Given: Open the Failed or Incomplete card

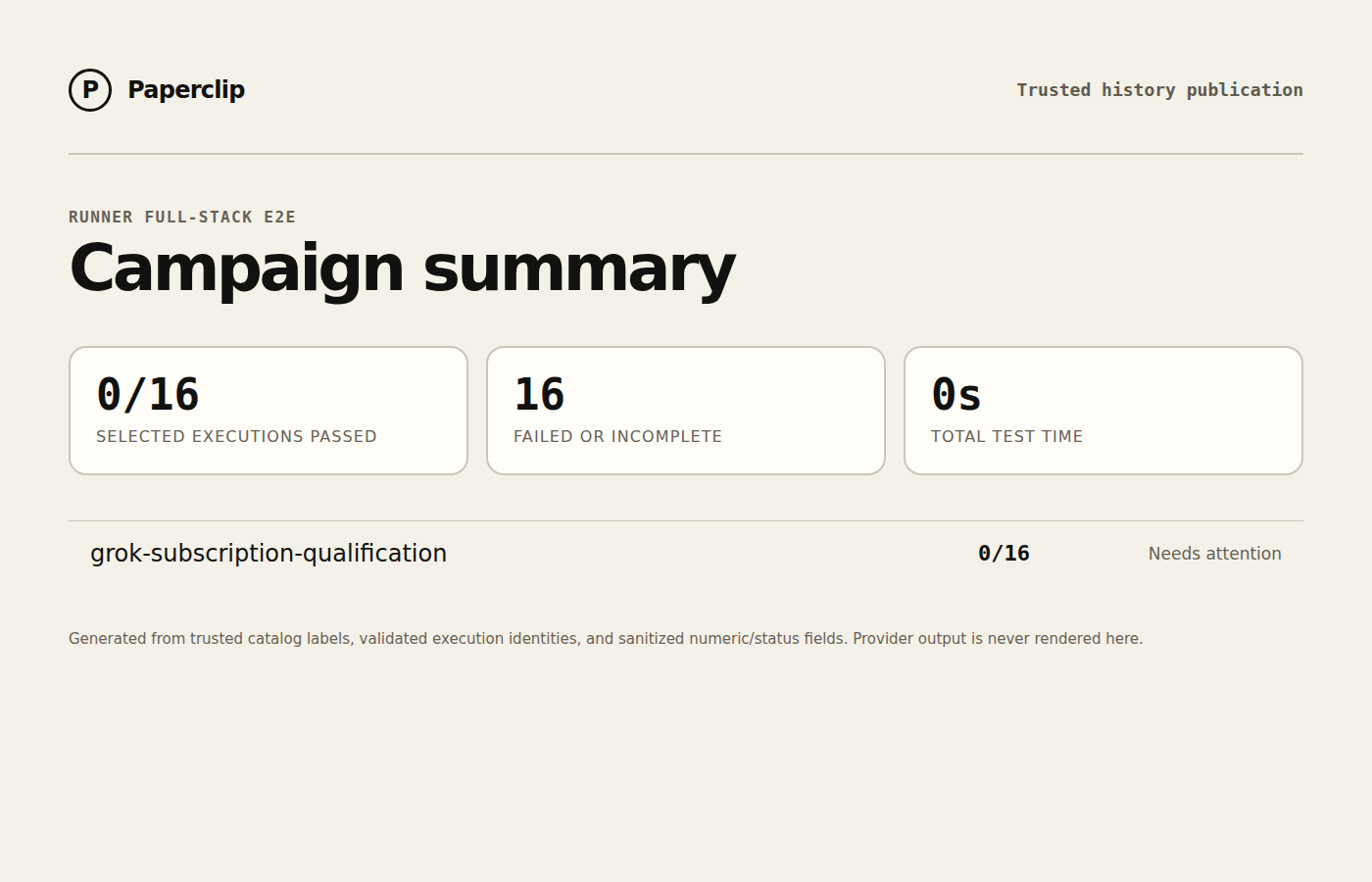Looking at the screenshot, I should (686, 411).
